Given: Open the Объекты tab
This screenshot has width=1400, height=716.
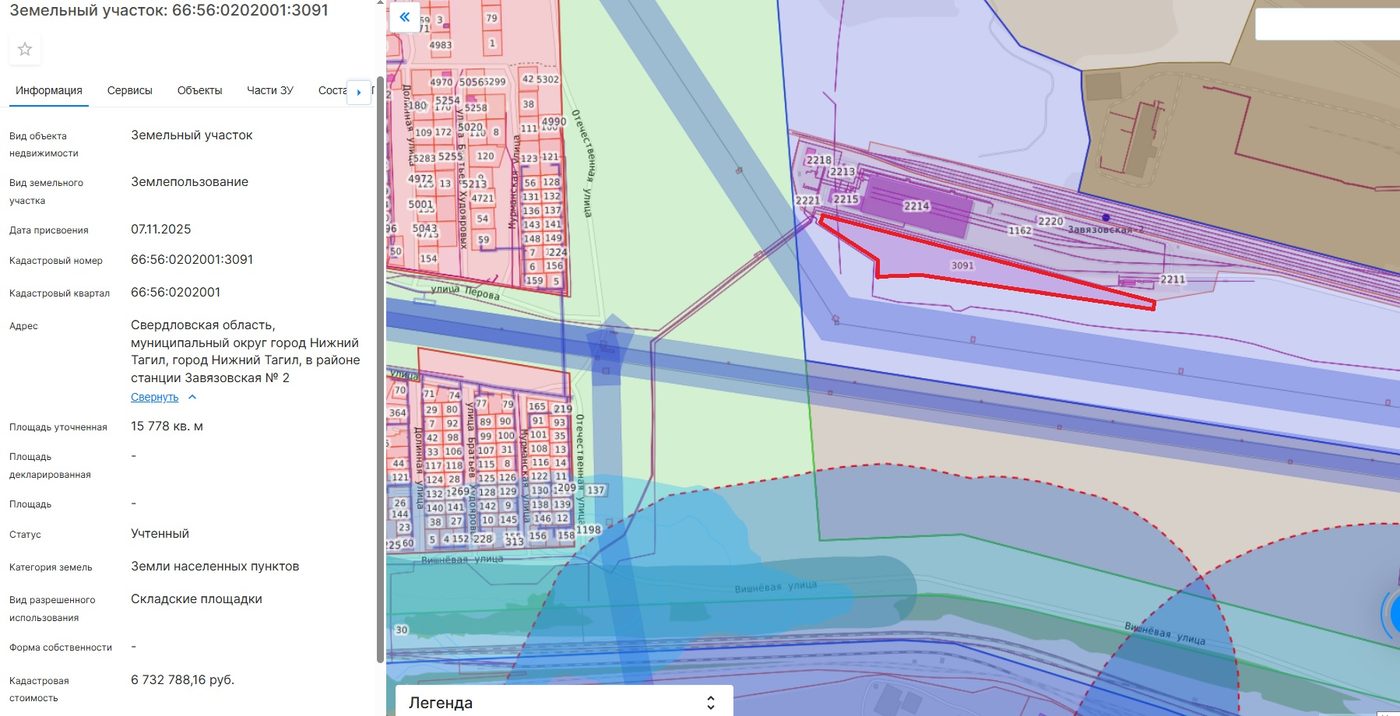Looking at the screenshot, I should (200, 90).
